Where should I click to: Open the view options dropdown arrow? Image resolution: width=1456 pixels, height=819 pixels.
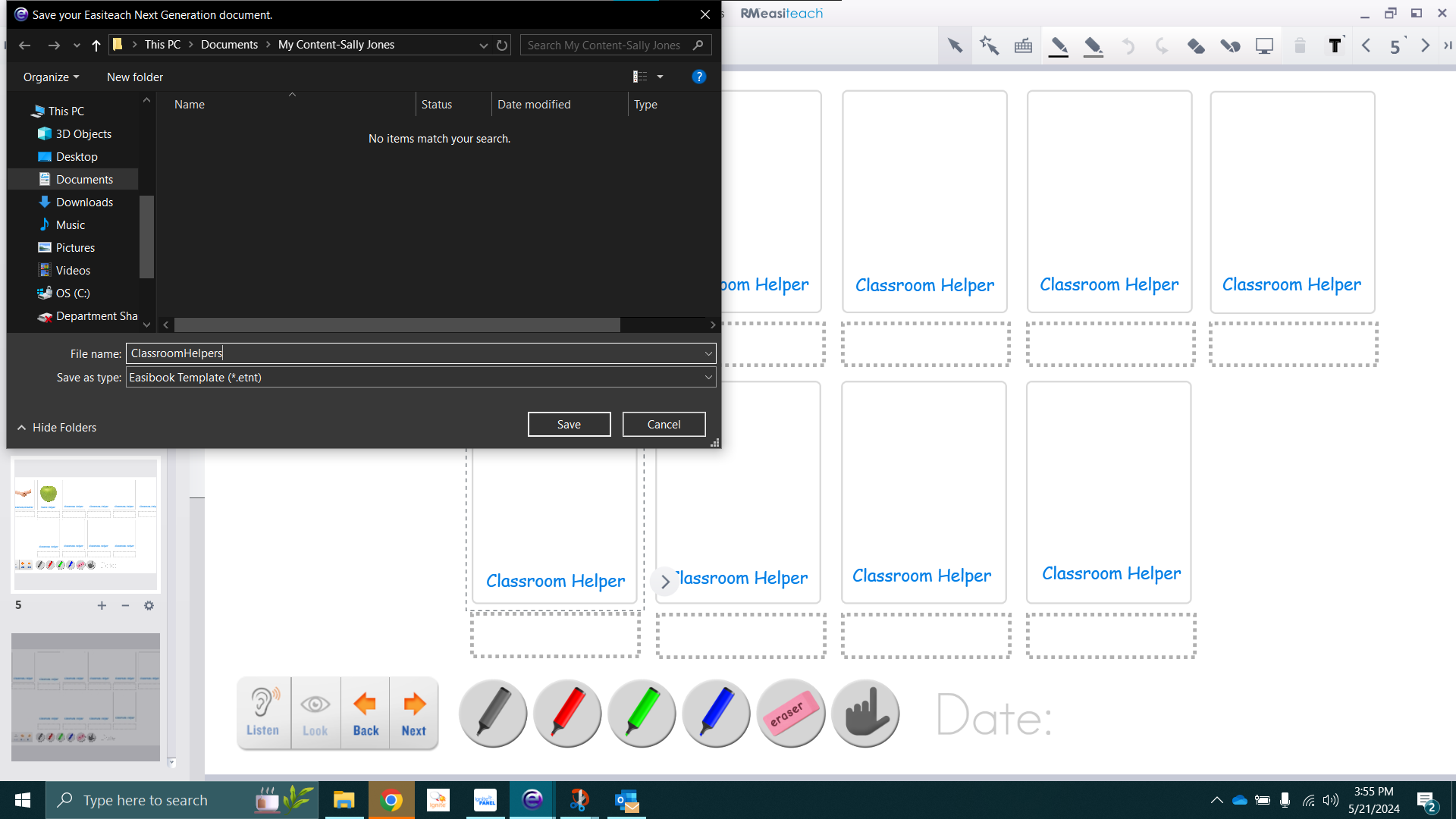point(660,77)
